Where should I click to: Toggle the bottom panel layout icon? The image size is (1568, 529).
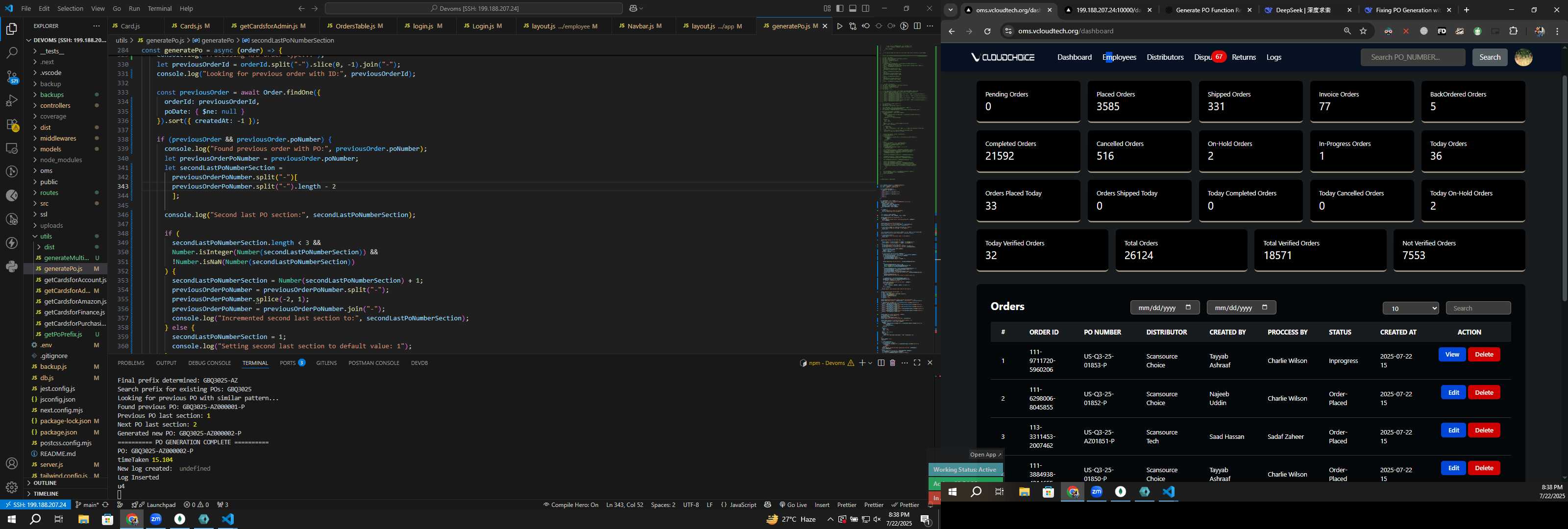coord(853,8)
